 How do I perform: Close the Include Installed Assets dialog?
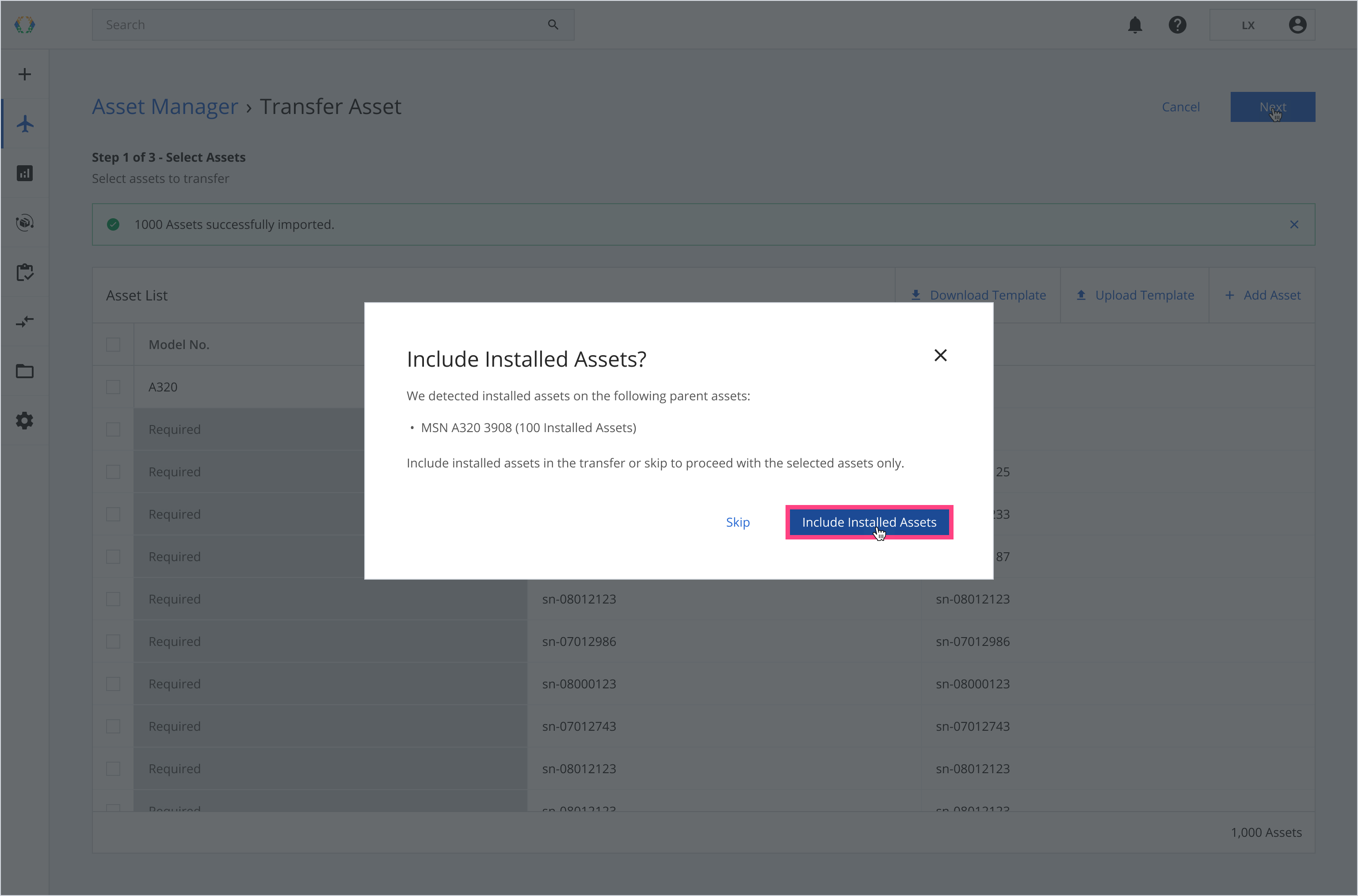941,355
